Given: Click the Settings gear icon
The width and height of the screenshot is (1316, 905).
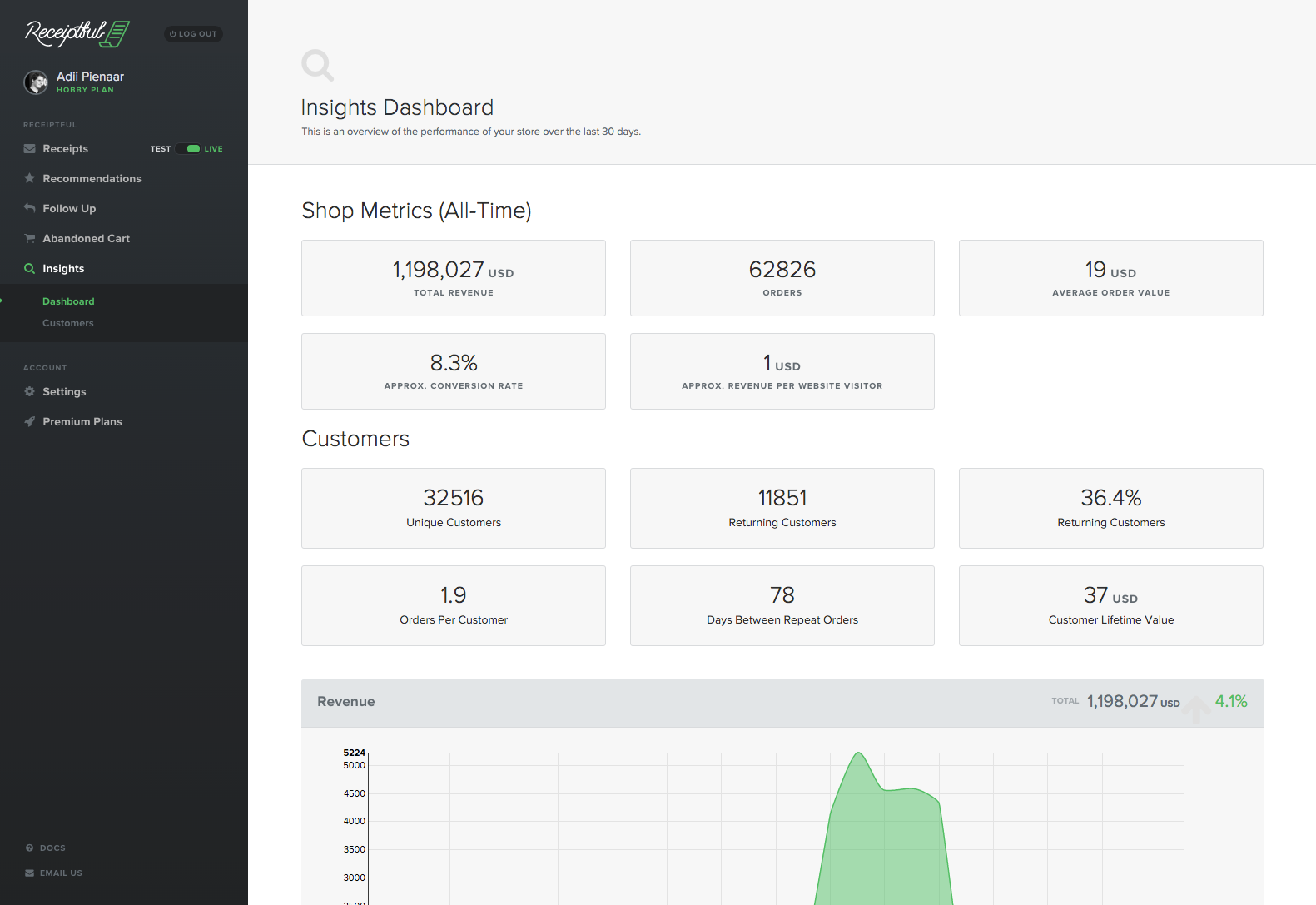Looking at the screenshot, I should tap(29, 391).
